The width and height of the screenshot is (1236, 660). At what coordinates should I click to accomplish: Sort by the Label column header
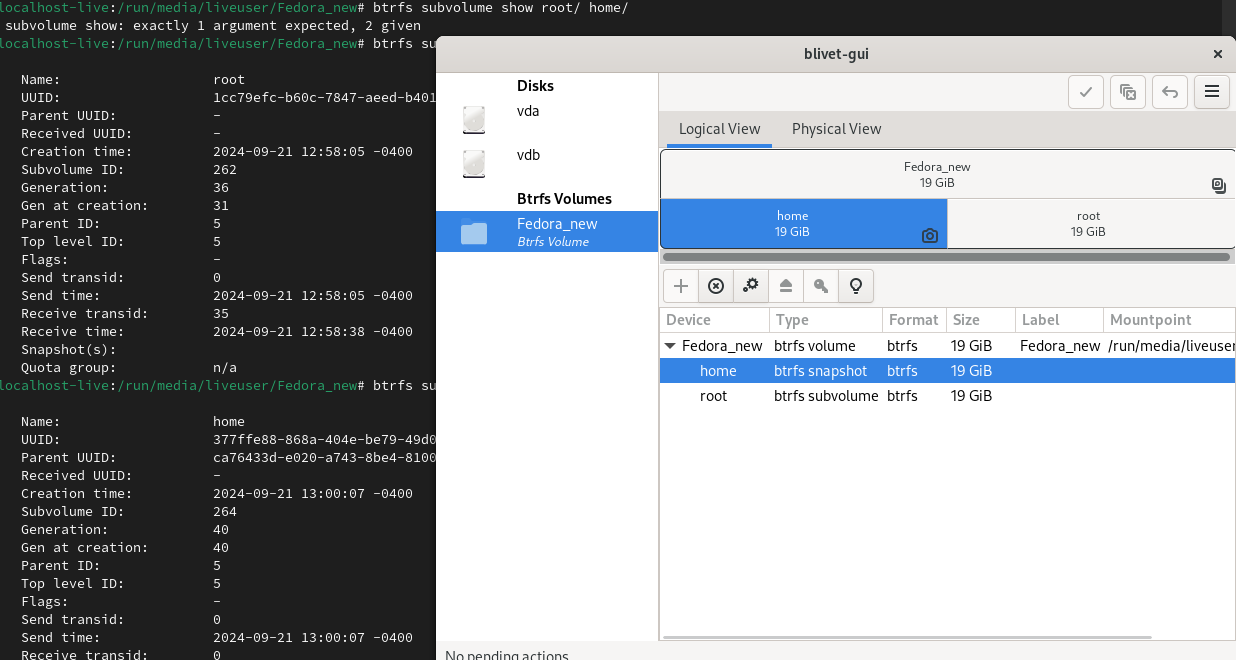1059,320
